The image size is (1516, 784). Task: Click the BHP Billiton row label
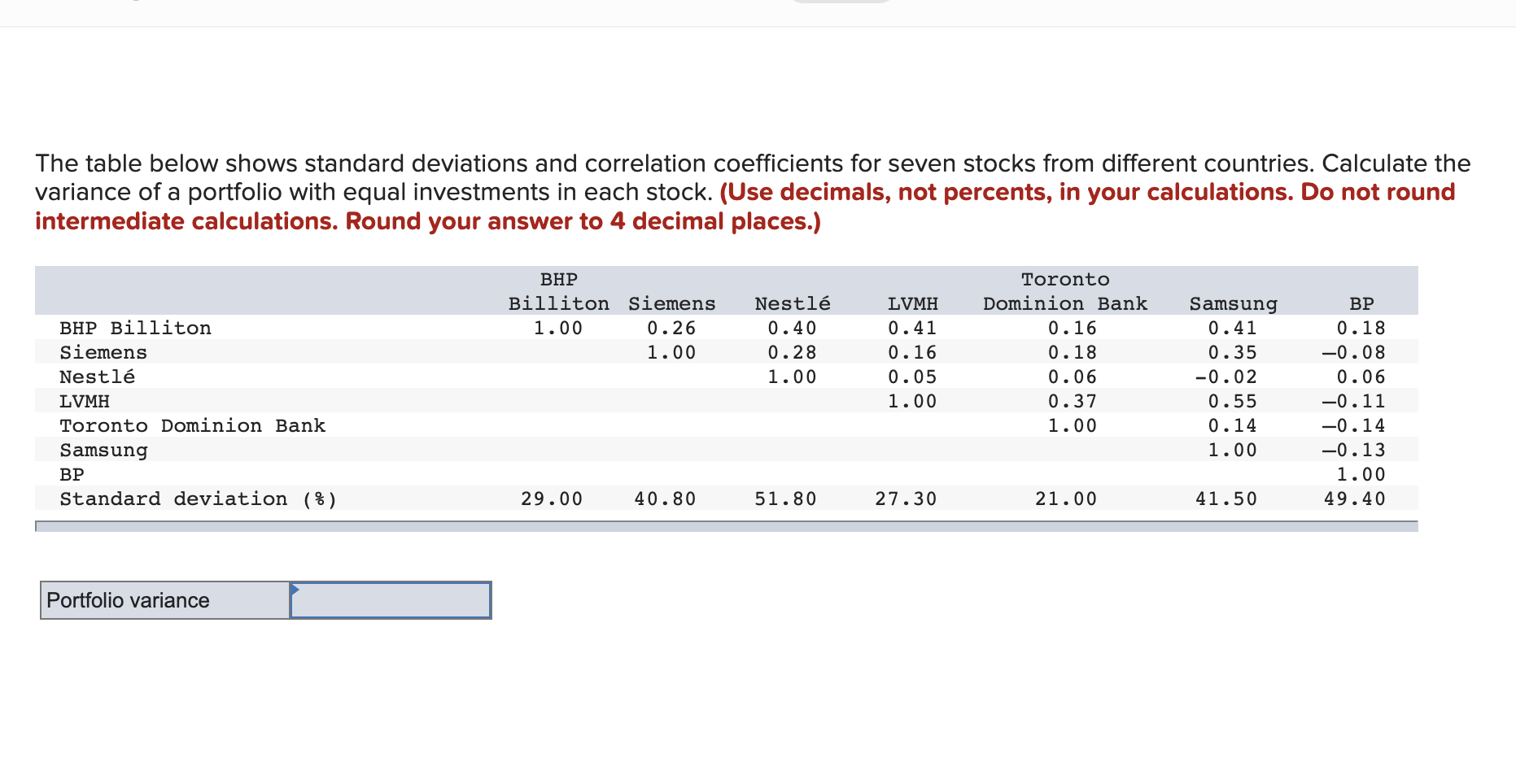click(x=135, y=328)
